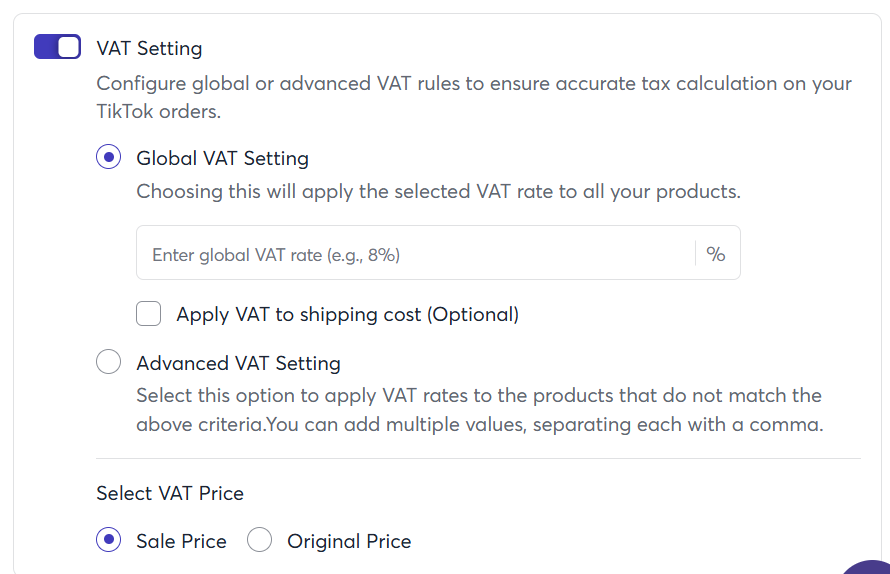
Task: Click the Select VAT Price heading
Action: [170, 493]
